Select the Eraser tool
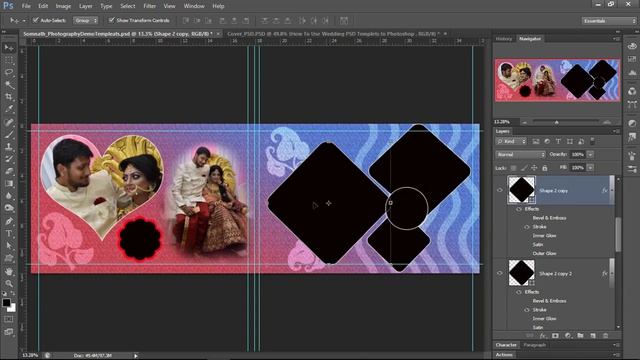640x360 pixels. (x=9, y=171)
